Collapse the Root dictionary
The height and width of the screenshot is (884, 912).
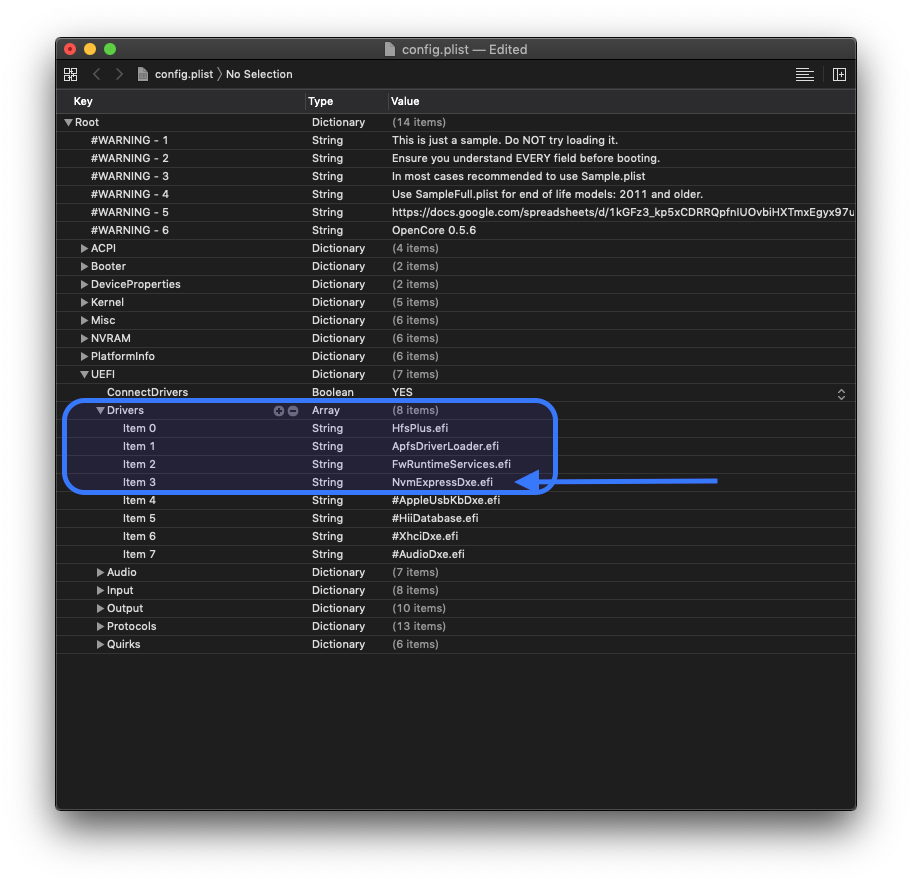[68, 122]
